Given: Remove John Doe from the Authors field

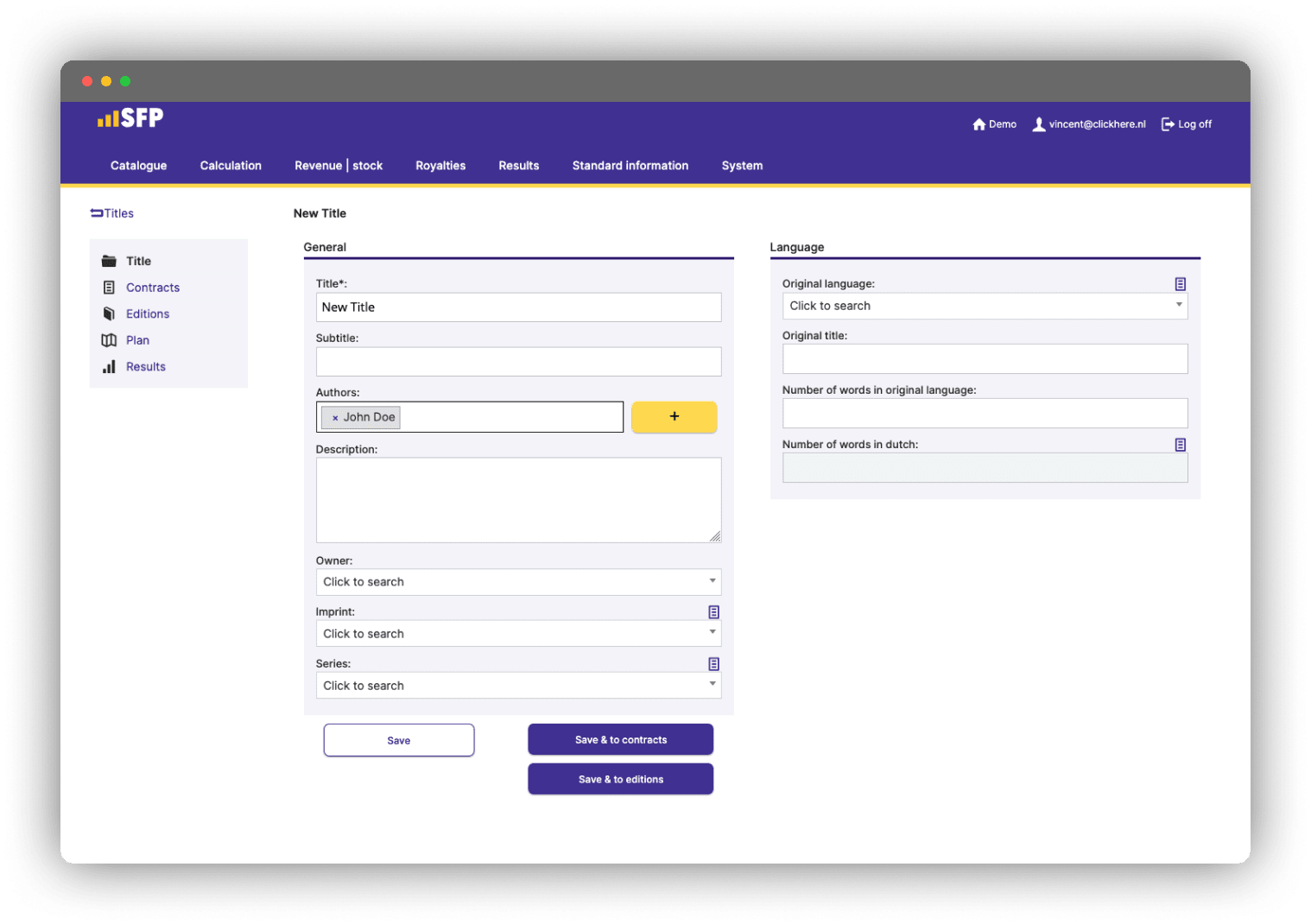Looking at the screenshot, I should [x=335, y=418].
